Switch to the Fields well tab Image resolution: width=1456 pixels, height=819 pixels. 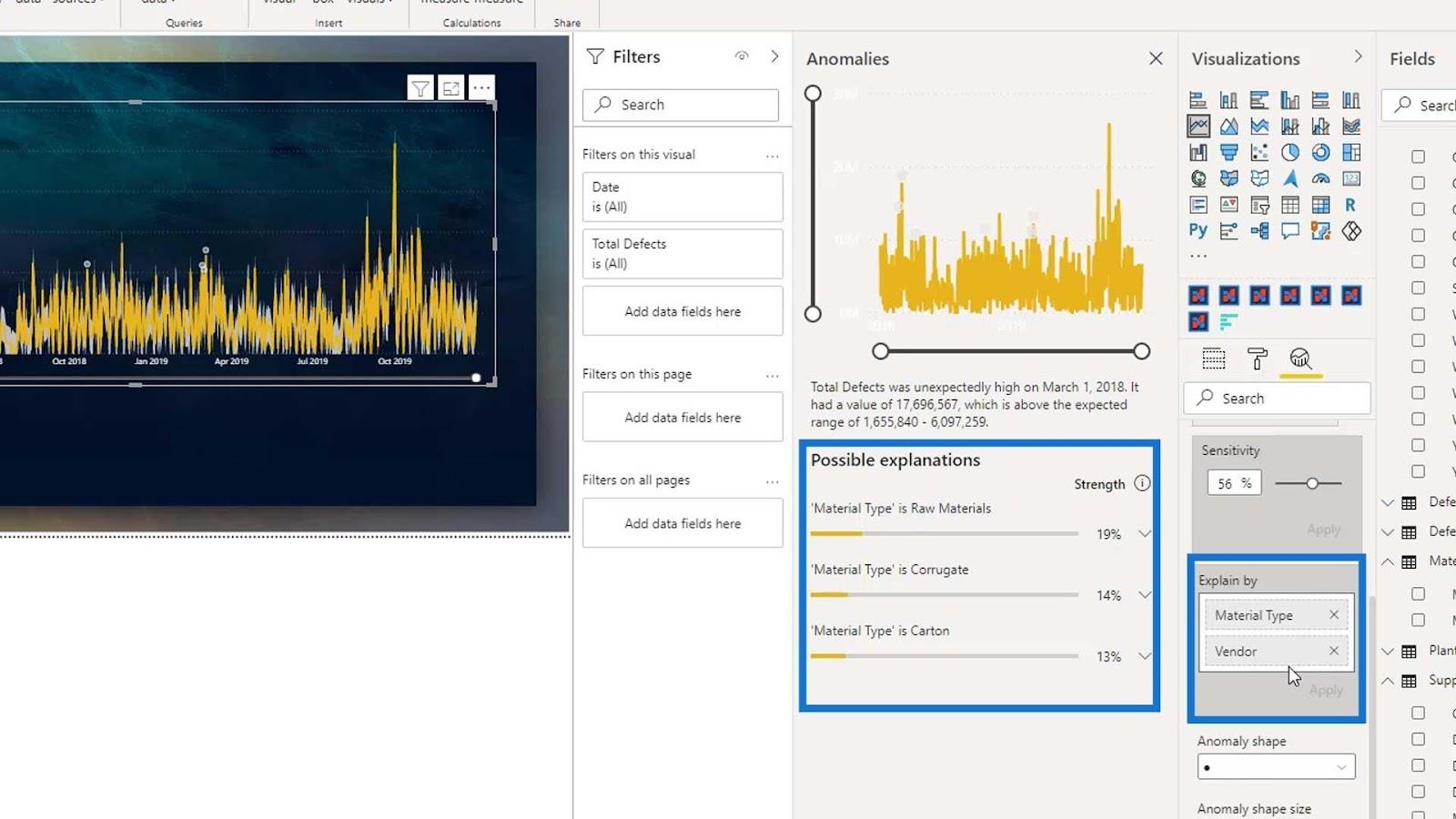tap(1213, 359)
